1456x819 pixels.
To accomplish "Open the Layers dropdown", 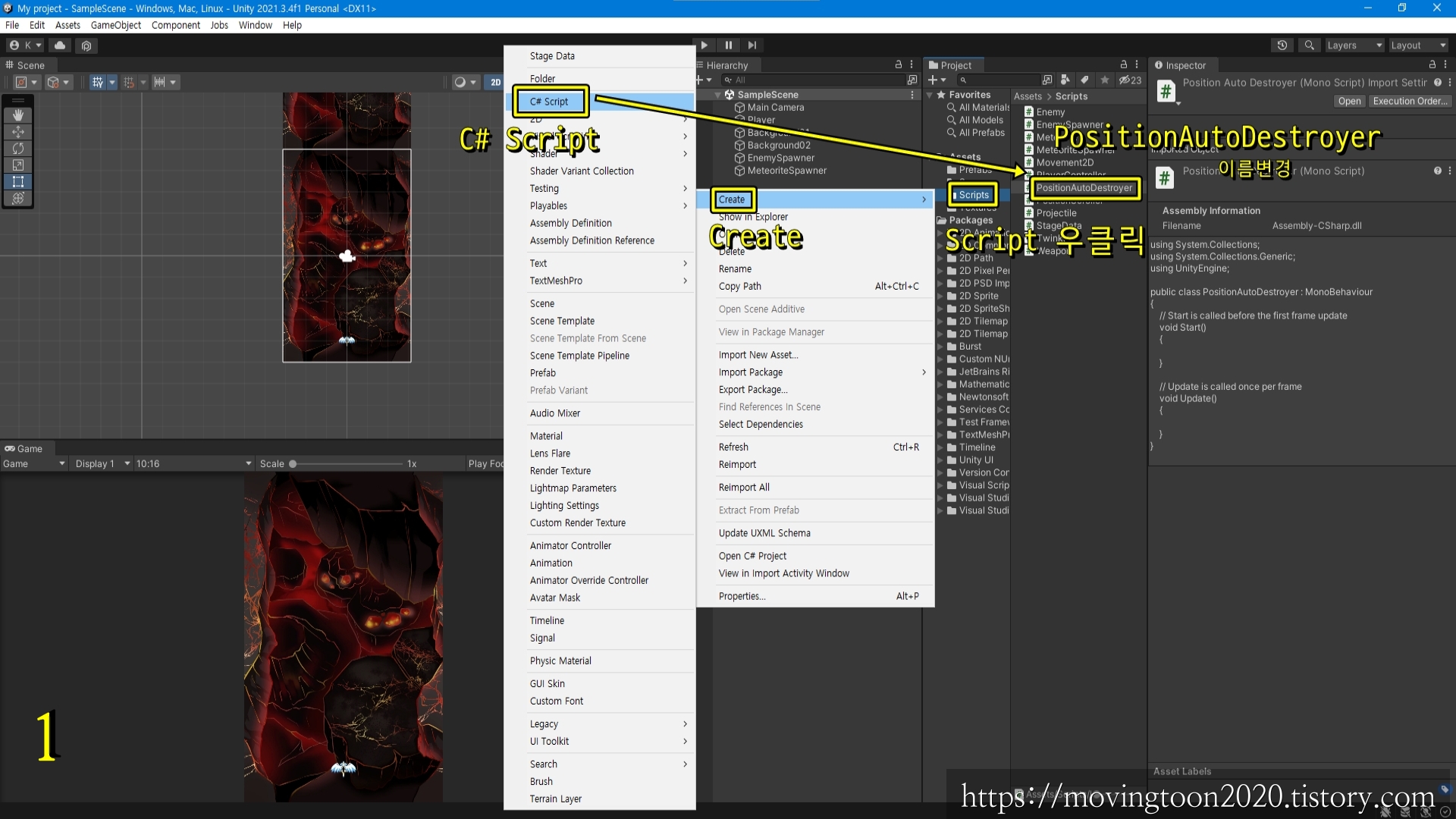I will tap(1354, 45).
